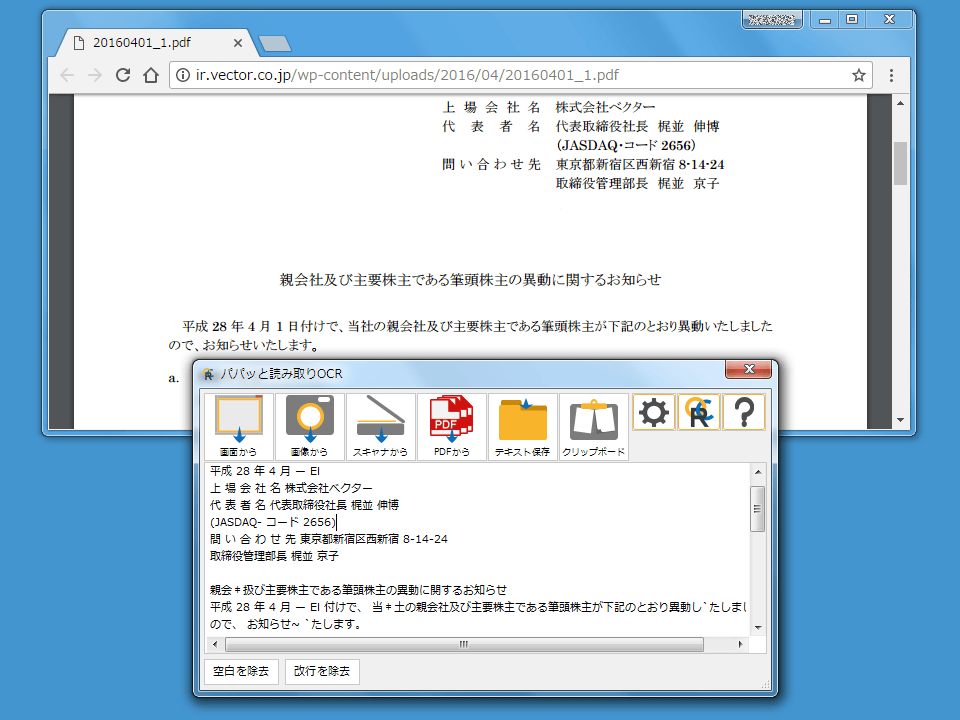Click PDF text 株式会社ベクター

click(606, 107)
